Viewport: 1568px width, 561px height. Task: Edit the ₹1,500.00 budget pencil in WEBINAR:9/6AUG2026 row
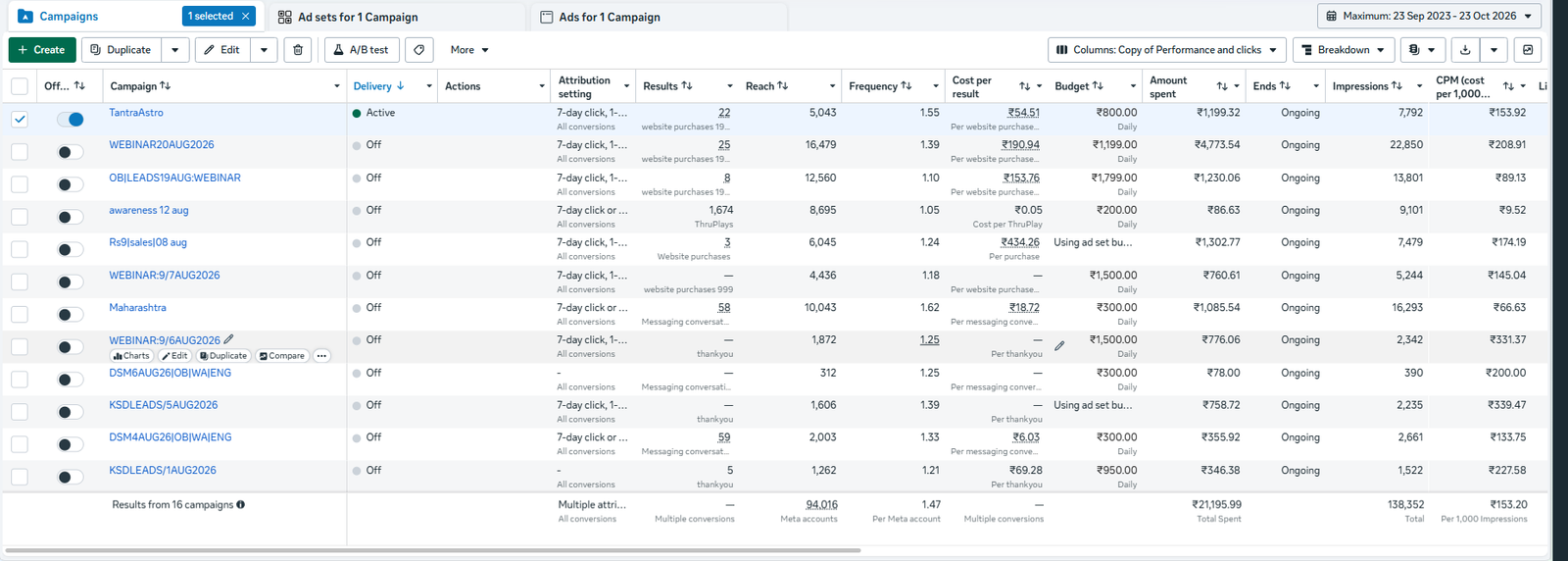click(x=1059, y=345)
